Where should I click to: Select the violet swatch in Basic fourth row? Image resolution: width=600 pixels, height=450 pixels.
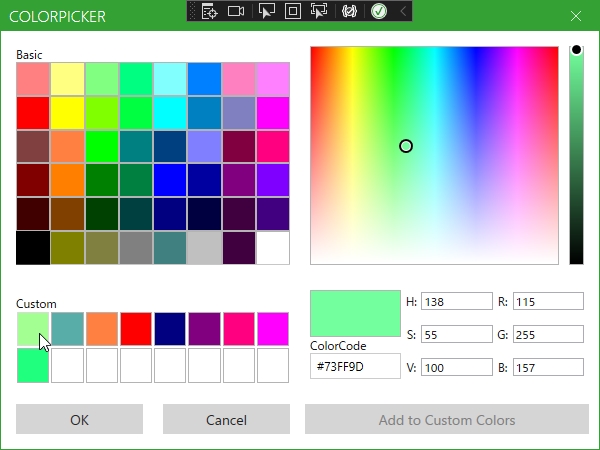tap(273, 180)
